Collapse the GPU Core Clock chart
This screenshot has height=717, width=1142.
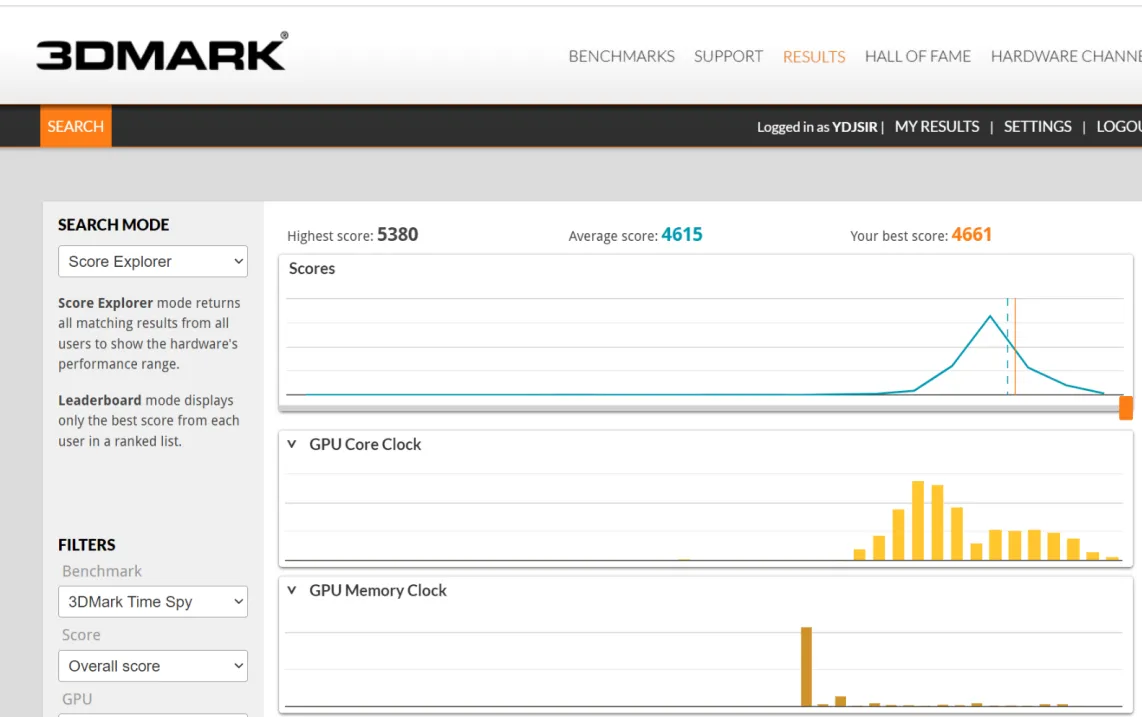[x=292, y=444]
